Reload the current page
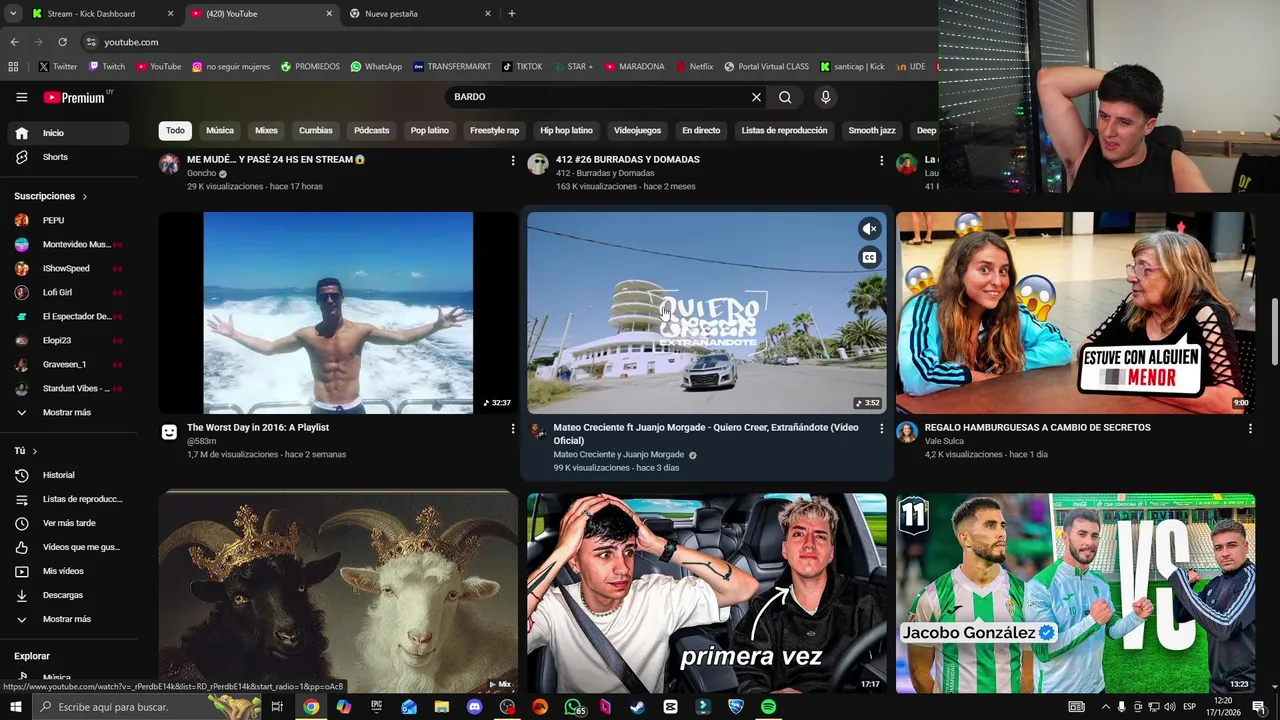1280x720 pixels. click(x=62, y=42)
